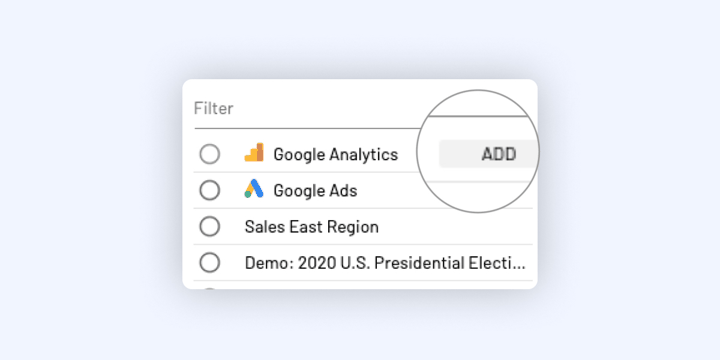Click empty space right of Sales East Region
This screenshot has width=720, height=360.
(455, 227)
